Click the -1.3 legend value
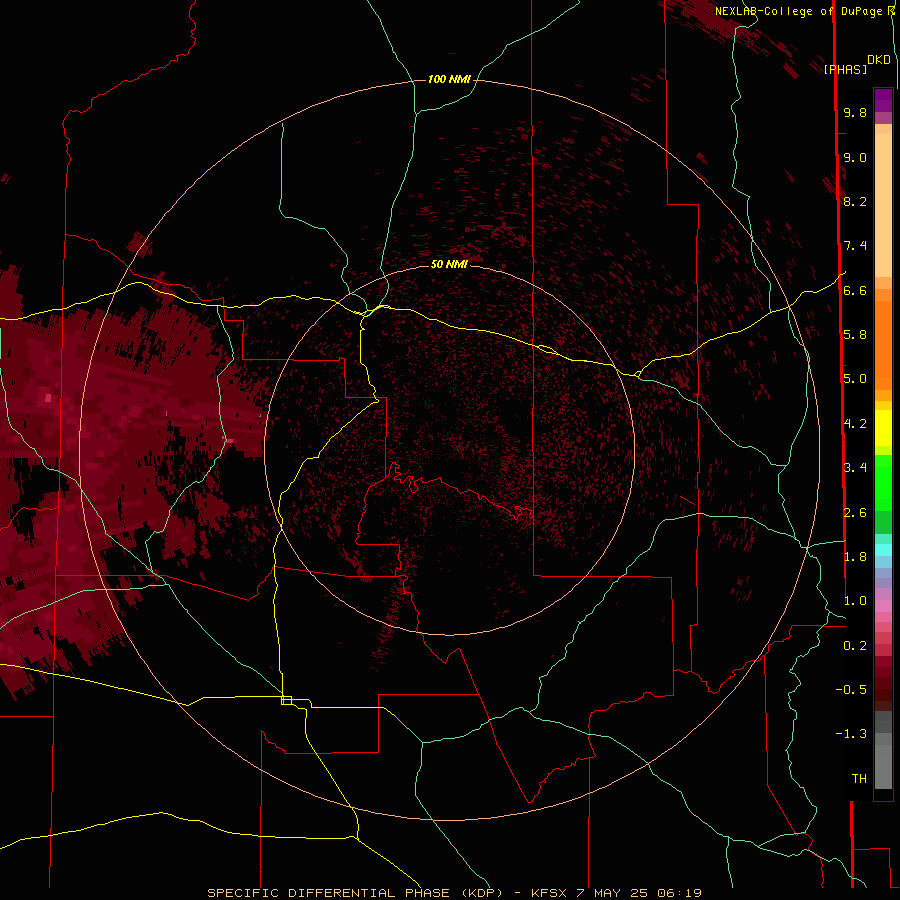This screenshot has height=900, width=900. [851, 734]
